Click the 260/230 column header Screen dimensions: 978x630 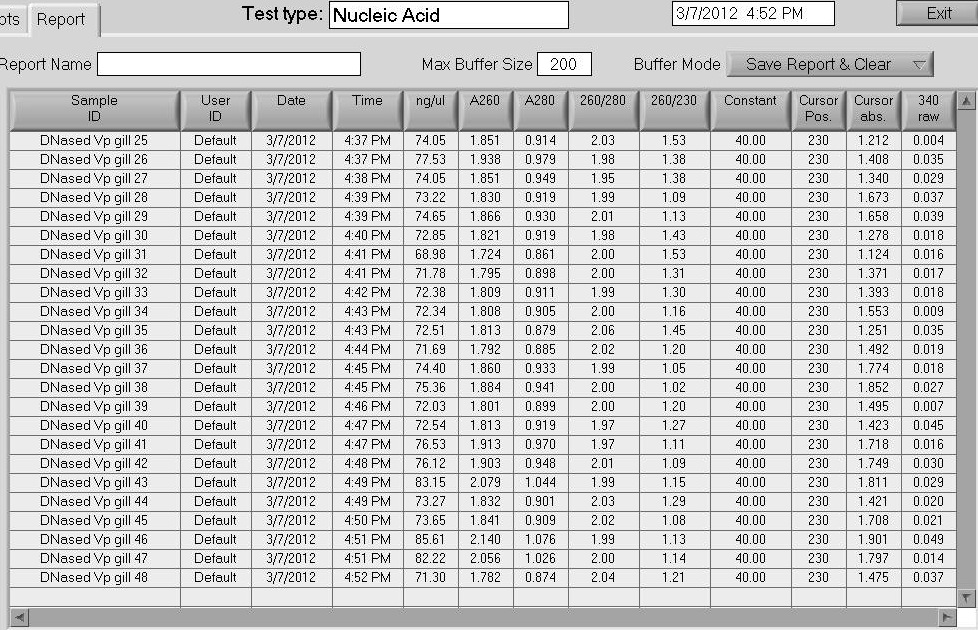pyautogui.click(x=674, y=109)
